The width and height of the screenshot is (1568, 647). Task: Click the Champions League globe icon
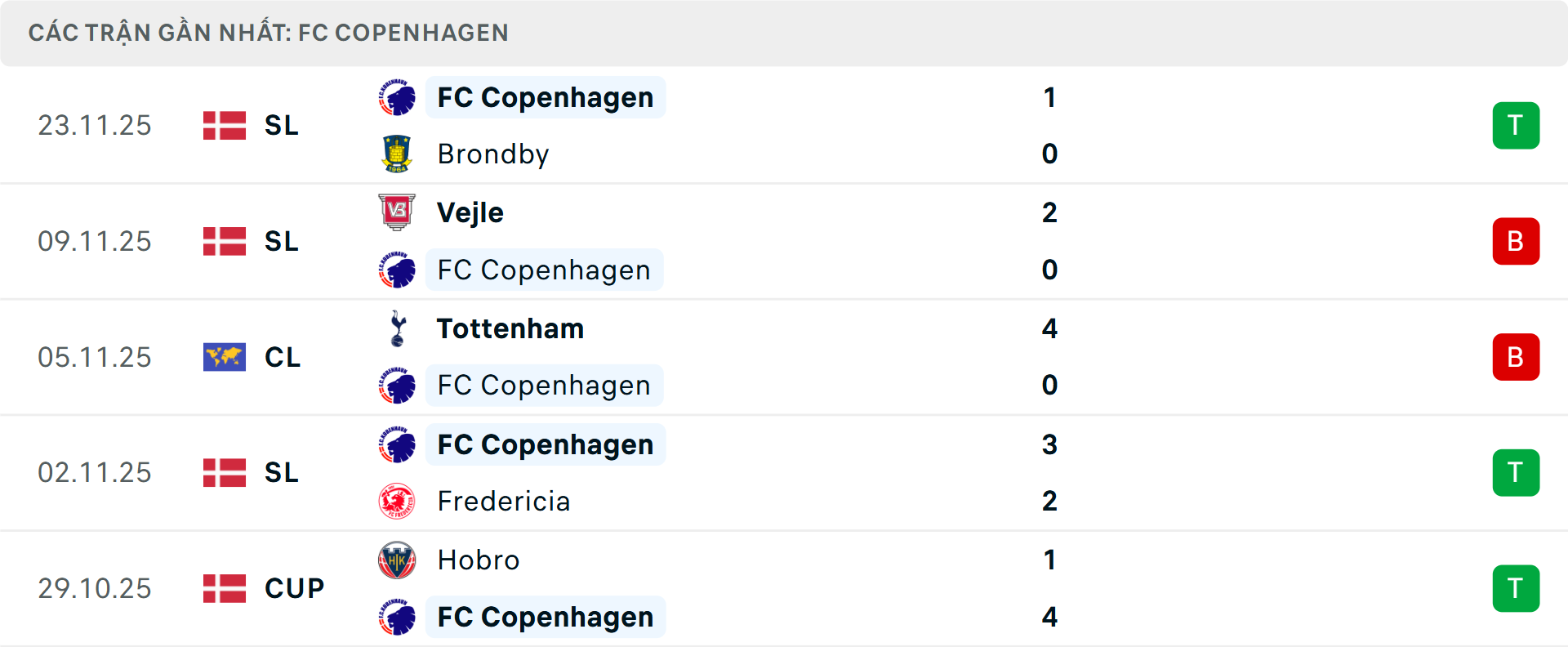point(224,357)
